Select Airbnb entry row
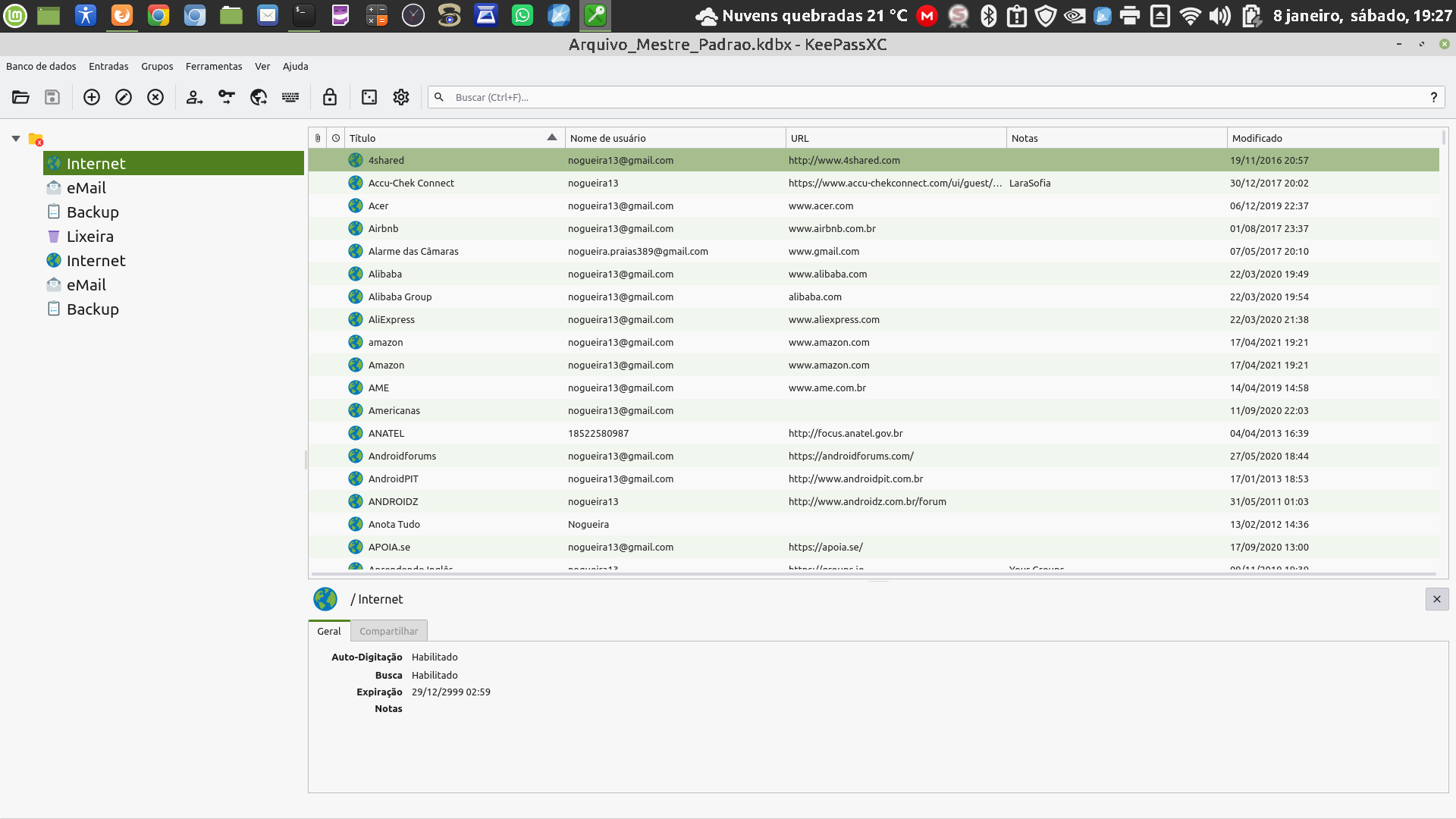Screen dimensions: 1456x819 click(874, 228)
